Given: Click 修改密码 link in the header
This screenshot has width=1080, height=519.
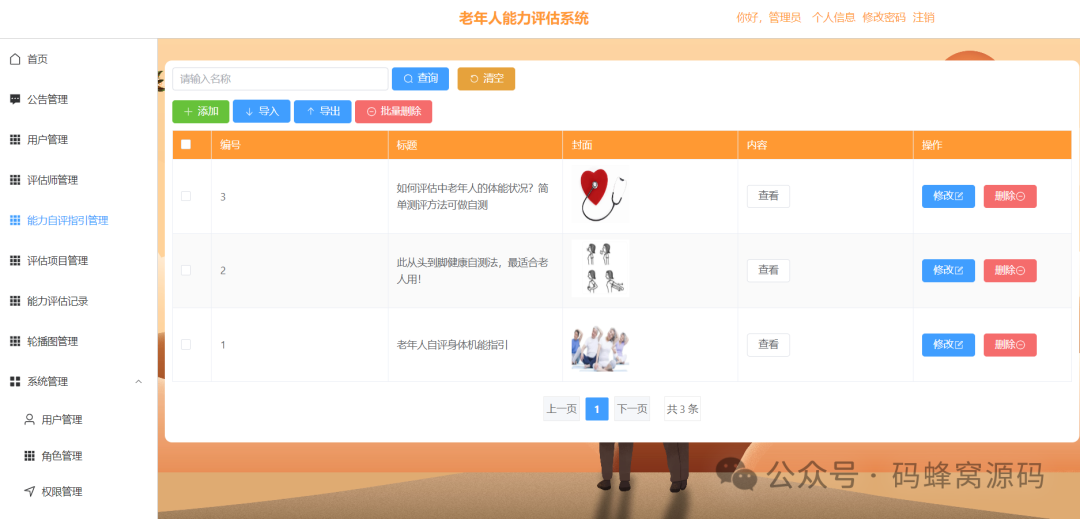Looking at the screenshot, I should click(884, 18).
